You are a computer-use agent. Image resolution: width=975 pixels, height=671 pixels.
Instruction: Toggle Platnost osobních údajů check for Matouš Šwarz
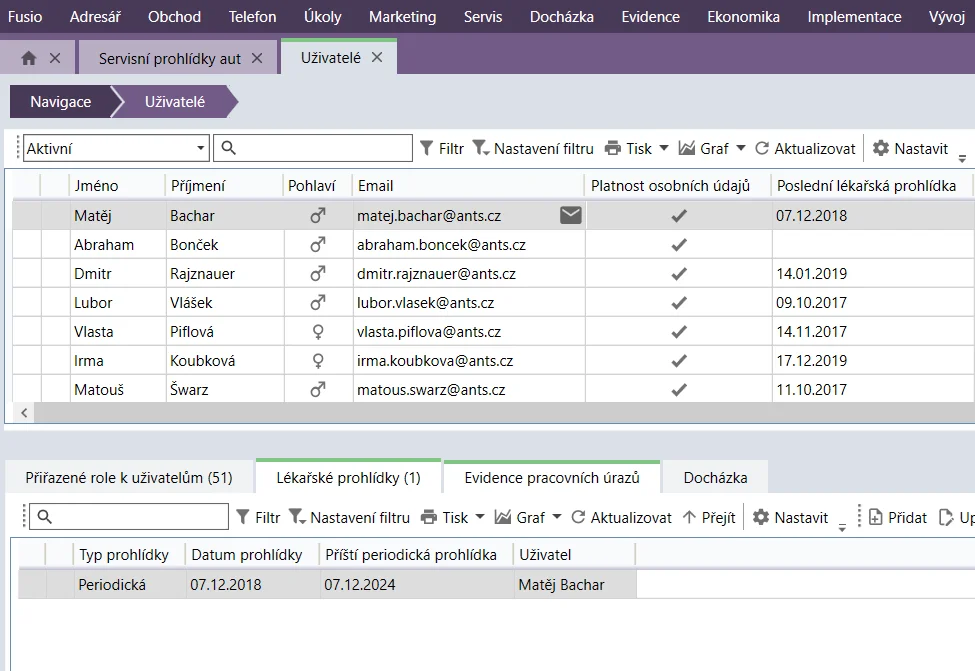679,389
